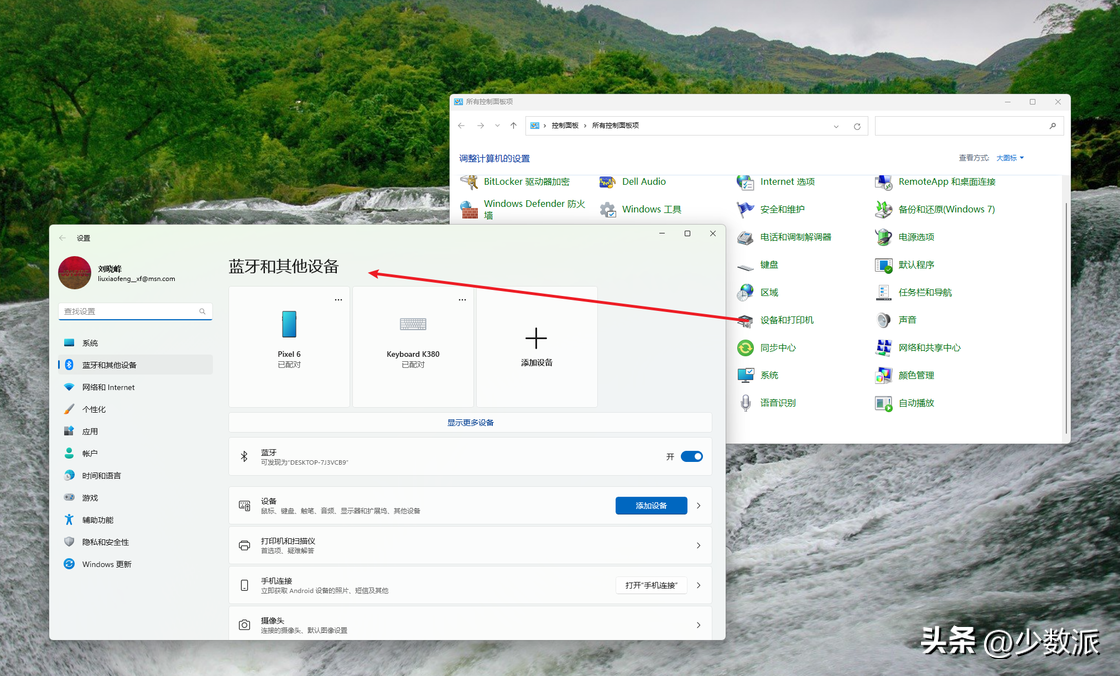Open 设备和打印机 in Control Panel
The height and width of the screenshot is (676, 1120).
(x=786, y=320)
